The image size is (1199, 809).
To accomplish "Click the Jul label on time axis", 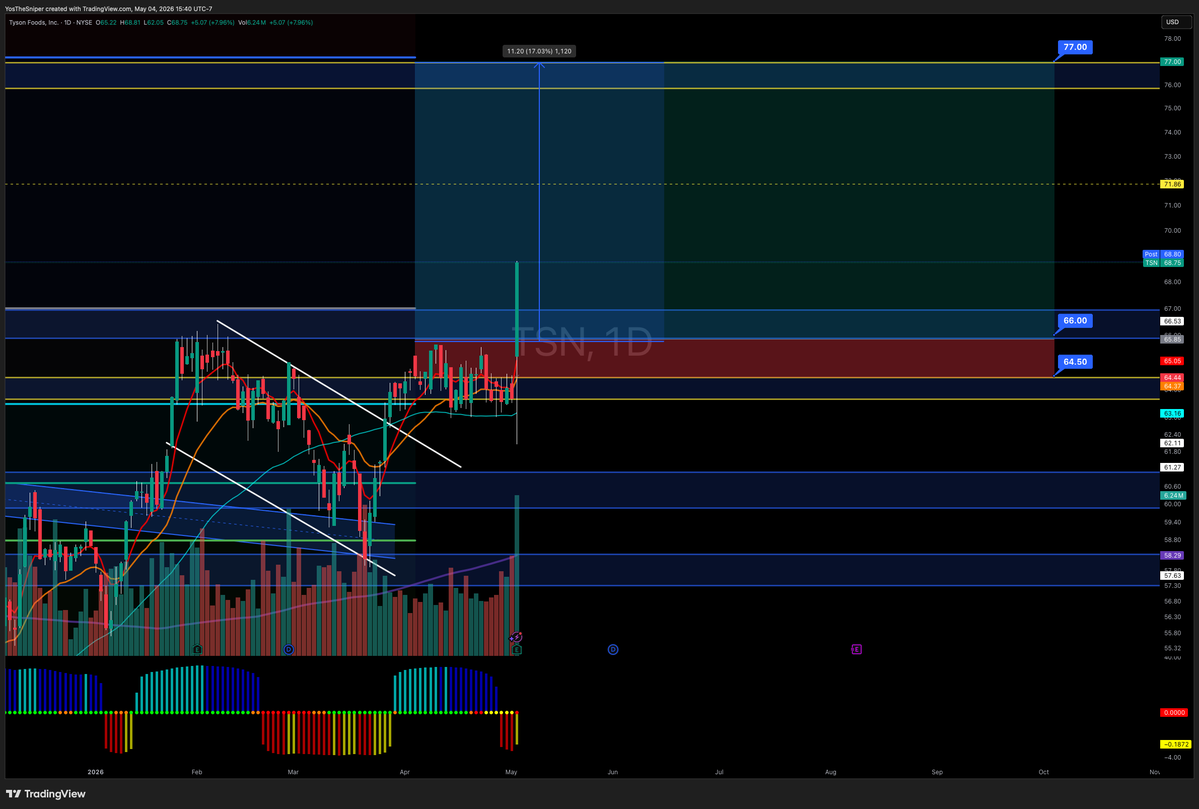I will pos(719,772).
